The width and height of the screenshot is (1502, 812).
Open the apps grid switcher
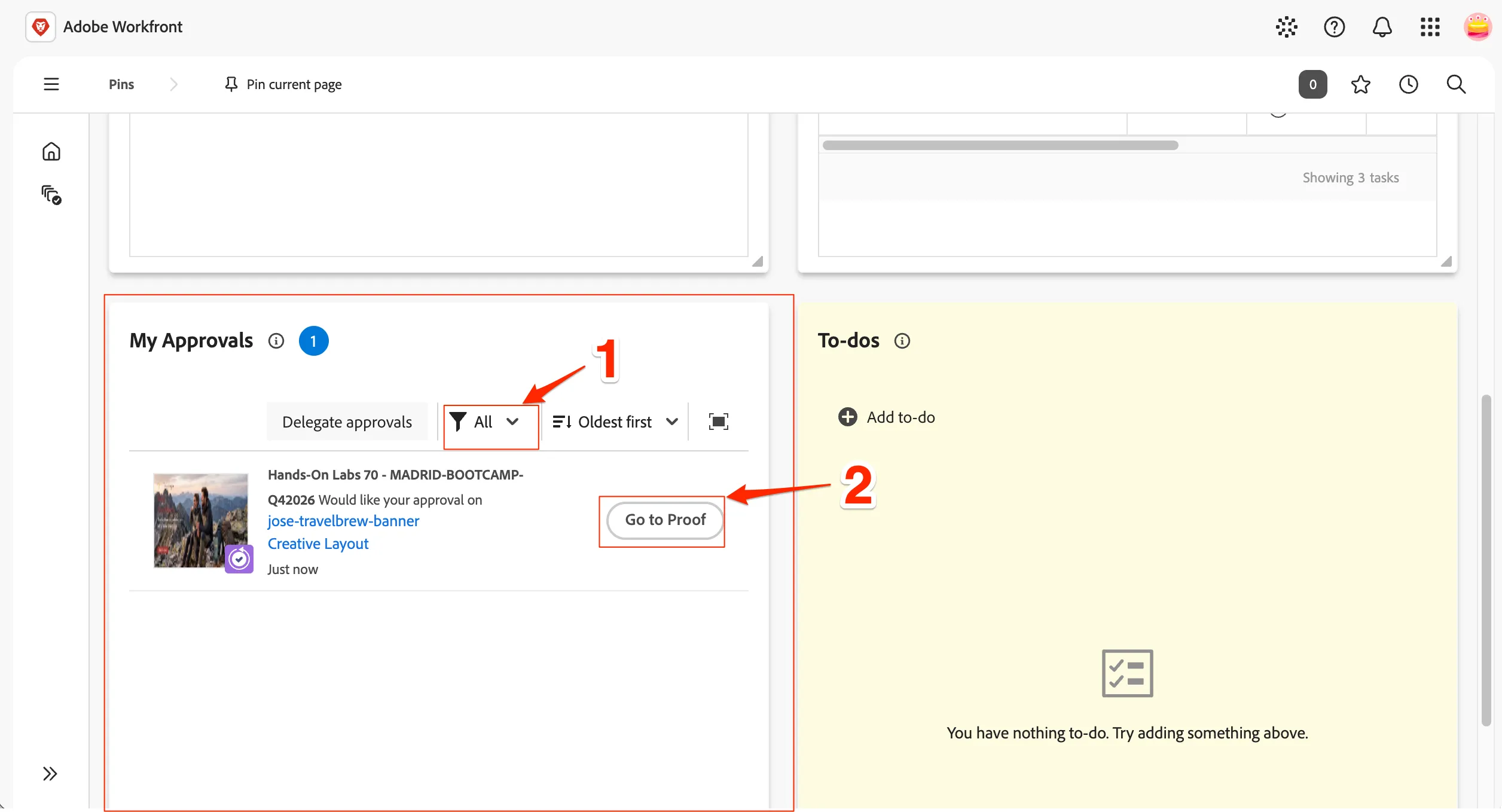(x=1430, y=27)
